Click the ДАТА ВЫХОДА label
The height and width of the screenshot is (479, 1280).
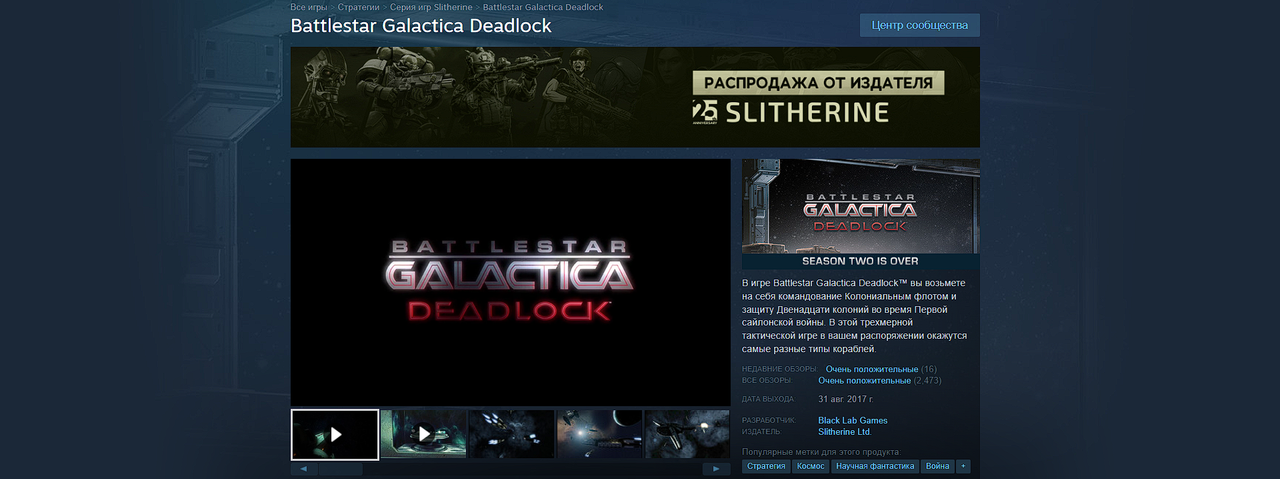click(768, 399)
